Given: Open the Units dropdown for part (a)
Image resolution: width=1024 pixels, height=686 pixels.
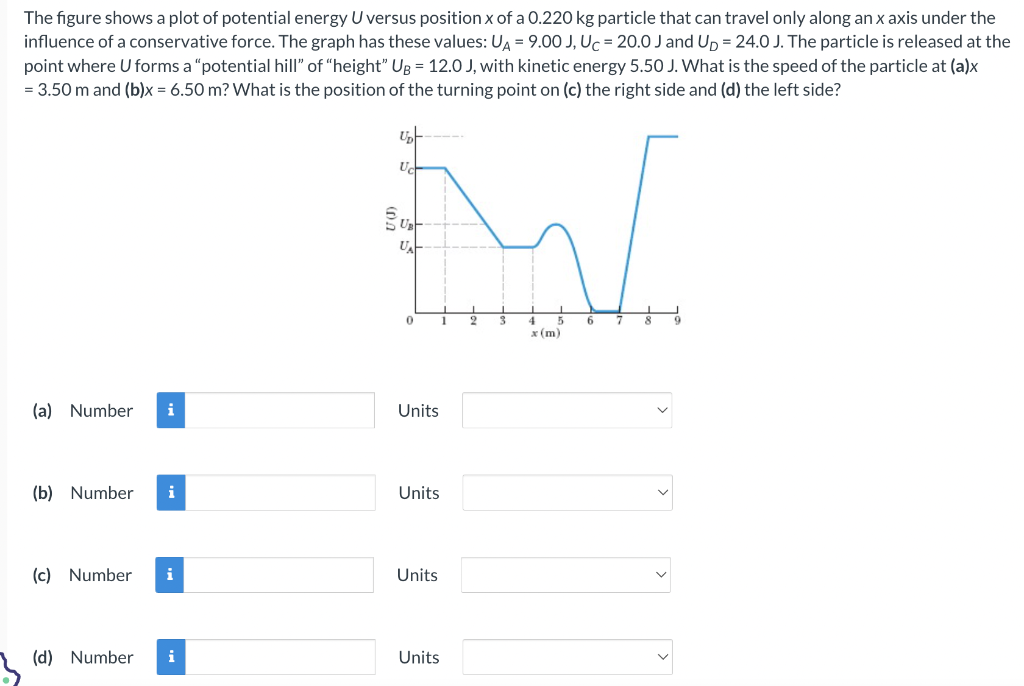Looking at the screenshot, I should 566,410.
